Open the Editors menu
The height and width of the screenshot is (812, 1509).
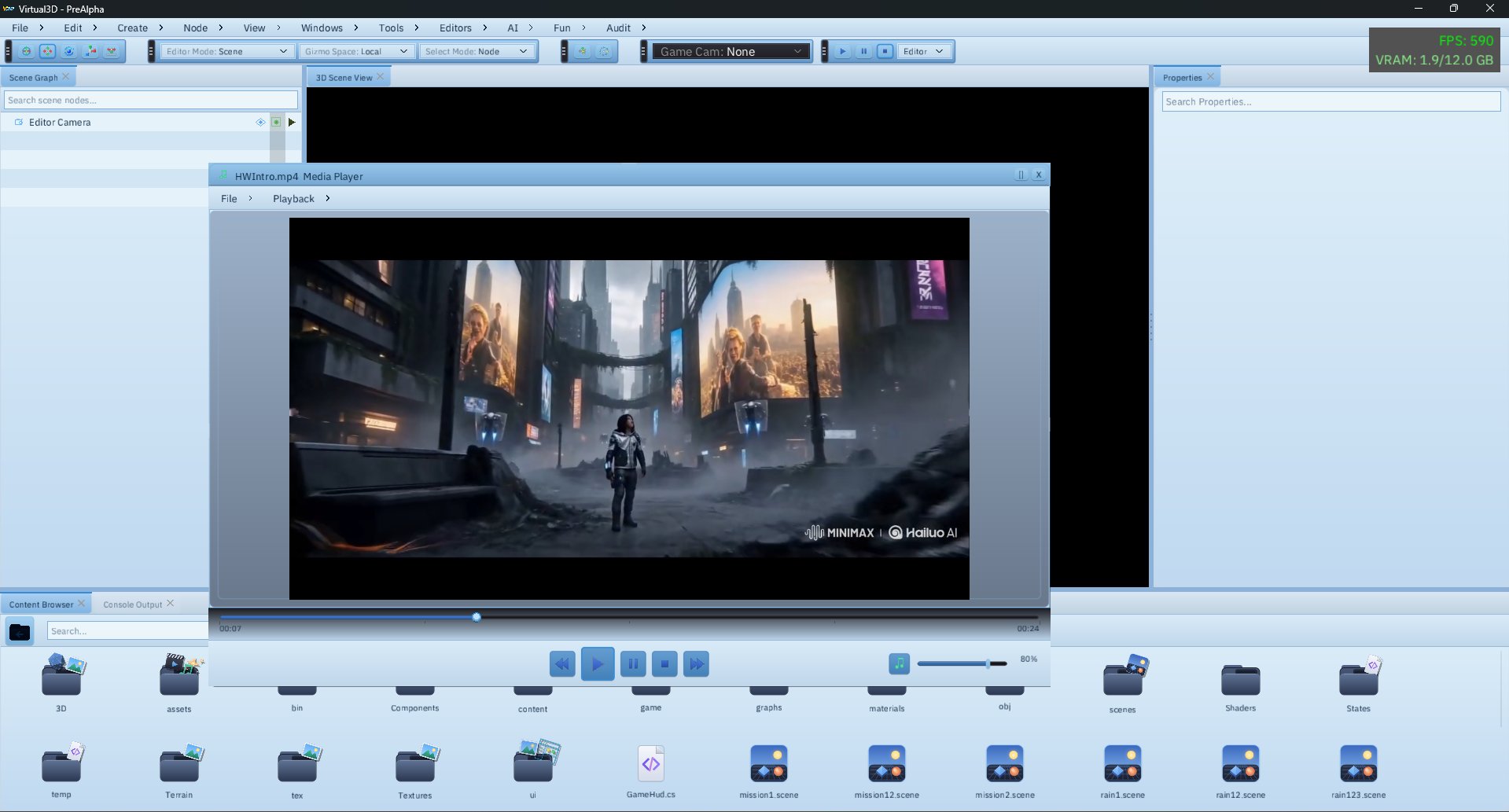[455, 28]
